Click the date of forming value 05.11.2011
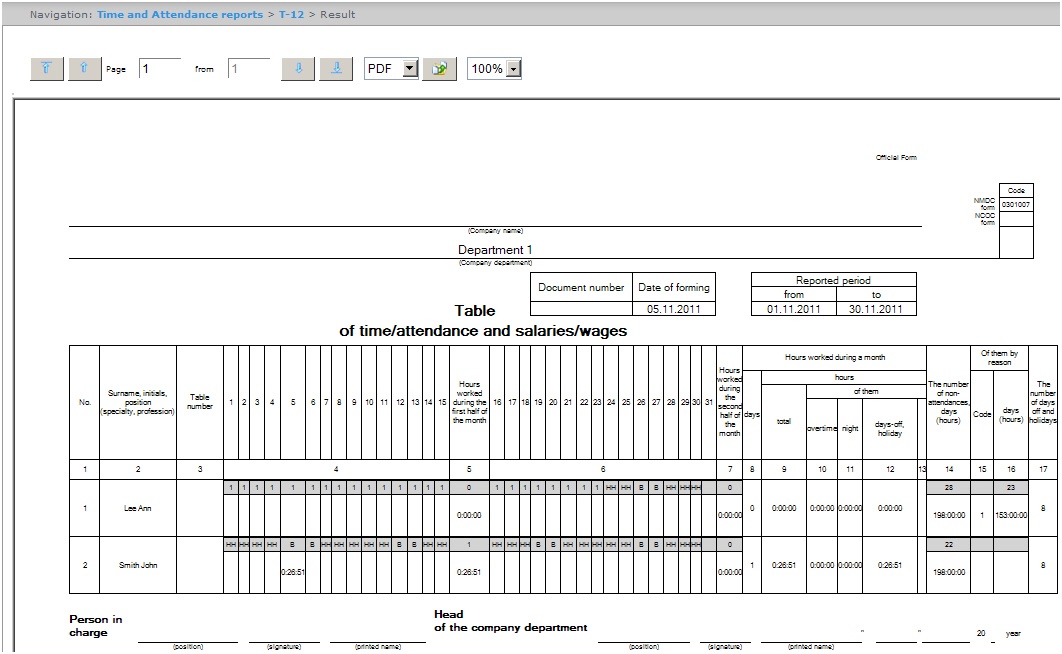This screenshot has width=1062, height=654. coord(674,309)
